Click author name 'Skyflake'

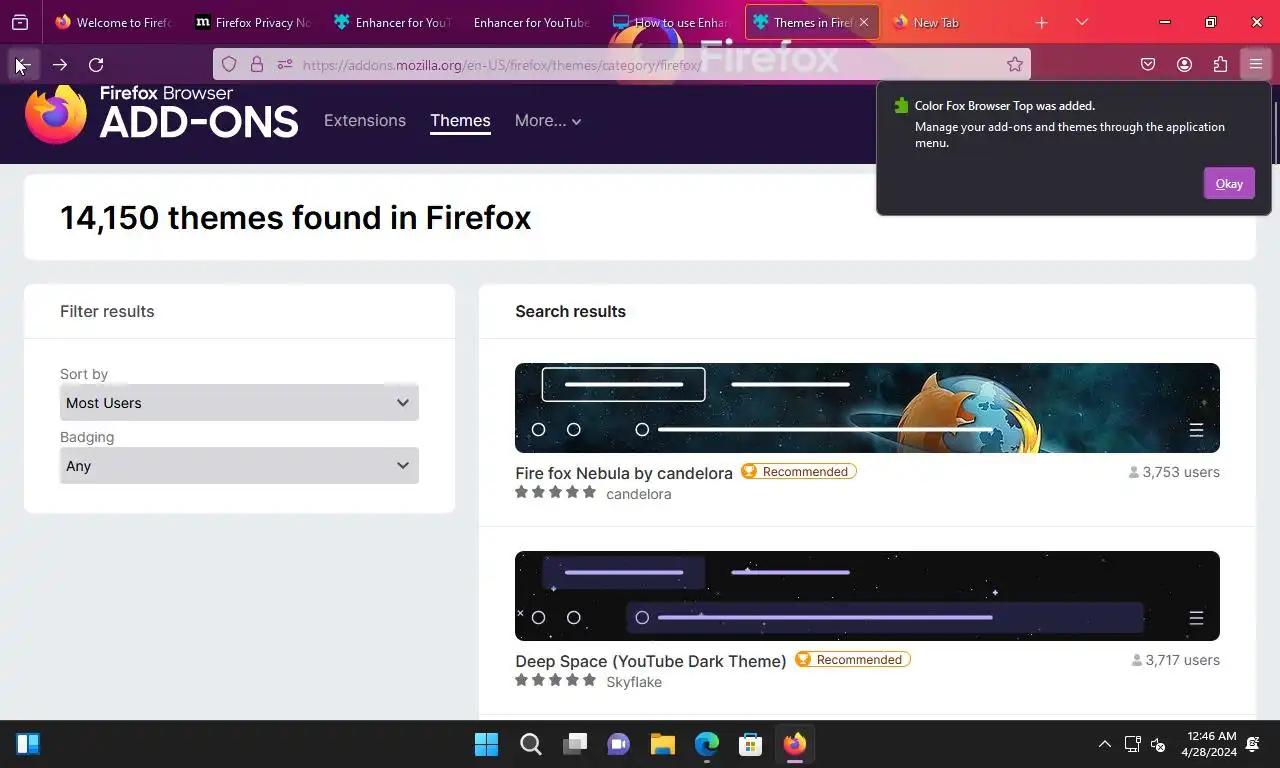[634, 682]
